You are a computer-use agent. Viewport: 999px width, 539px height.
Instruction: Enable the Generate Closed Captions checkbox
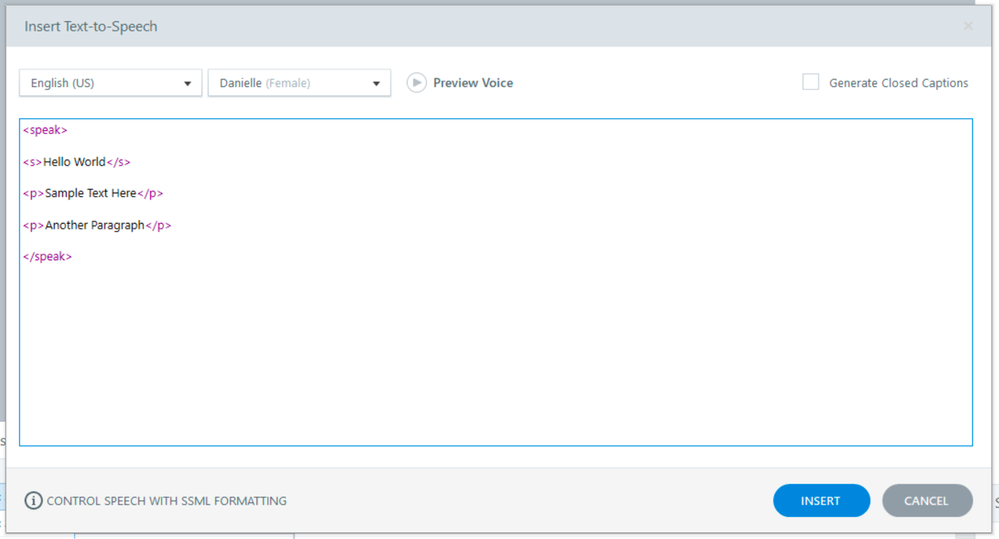pyautogui.click(x=811, y=83)
